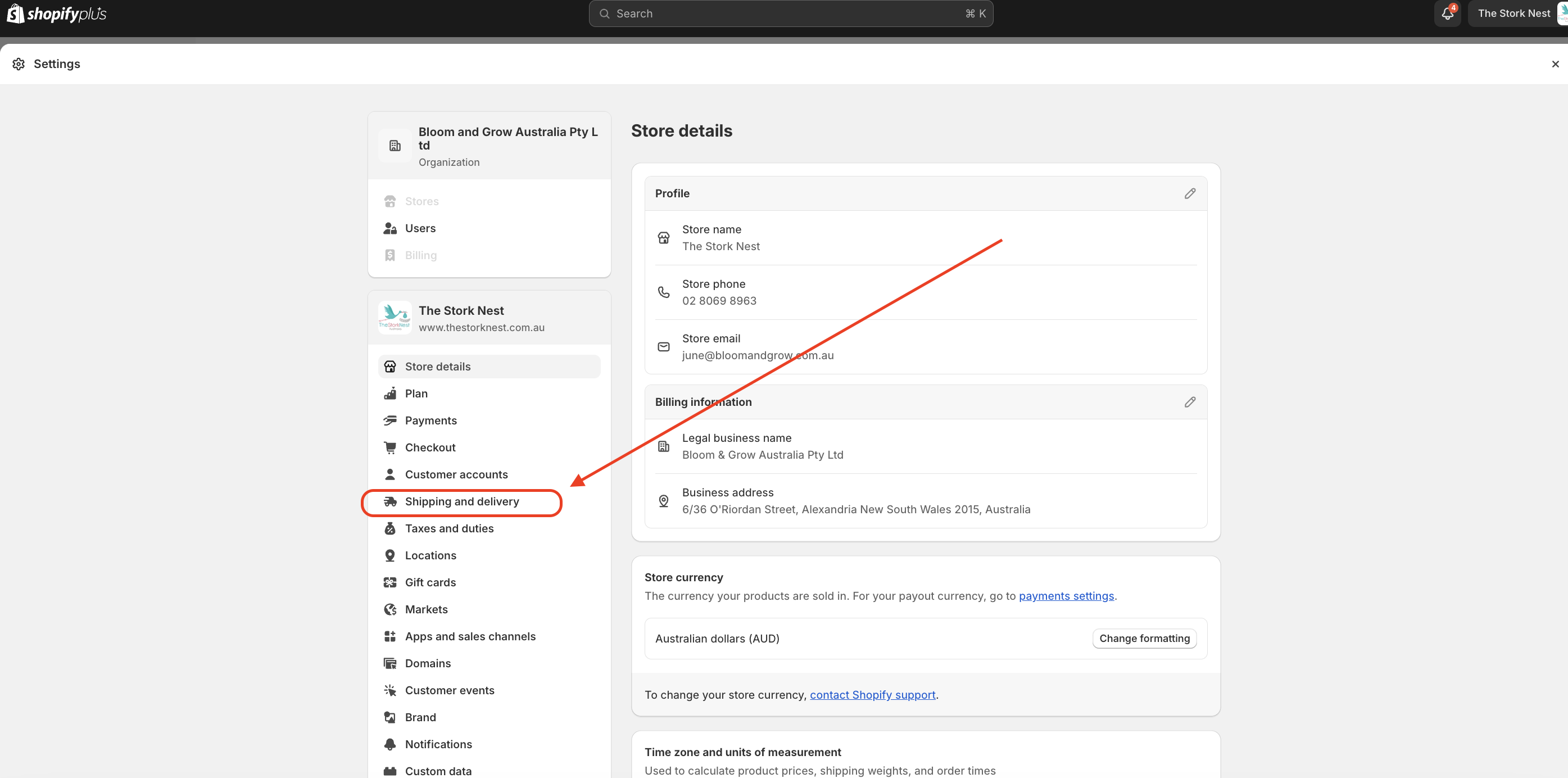Click the Store phone row icon
Viewport: 1568px width, 778px height.
point(664,293)
